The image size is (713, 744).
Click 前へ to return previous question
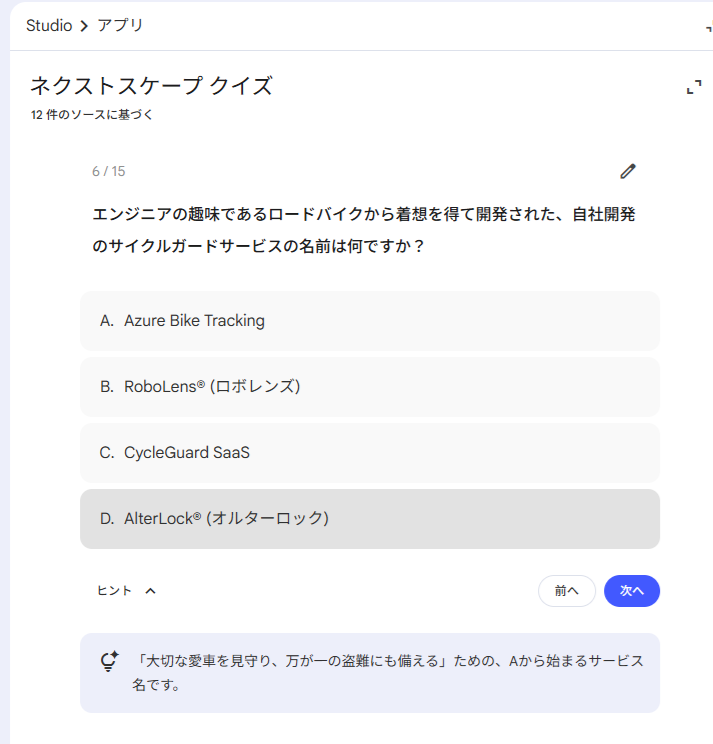click(x=566, y=591)
